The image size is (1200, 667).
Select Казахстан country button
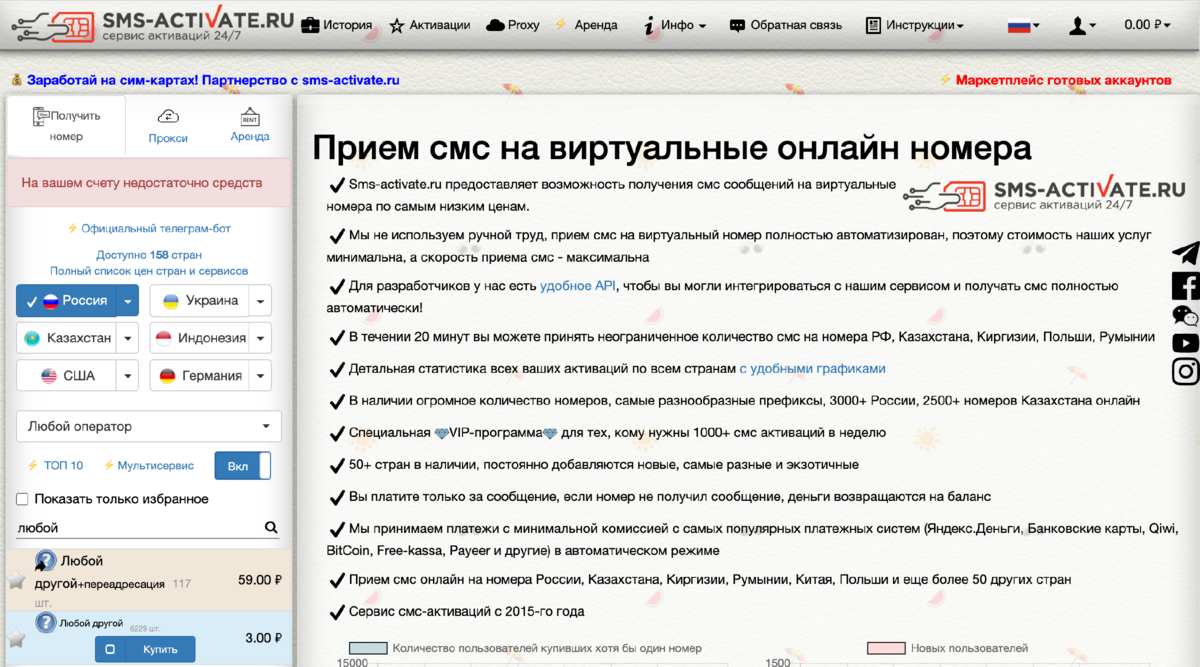(66, 338)
